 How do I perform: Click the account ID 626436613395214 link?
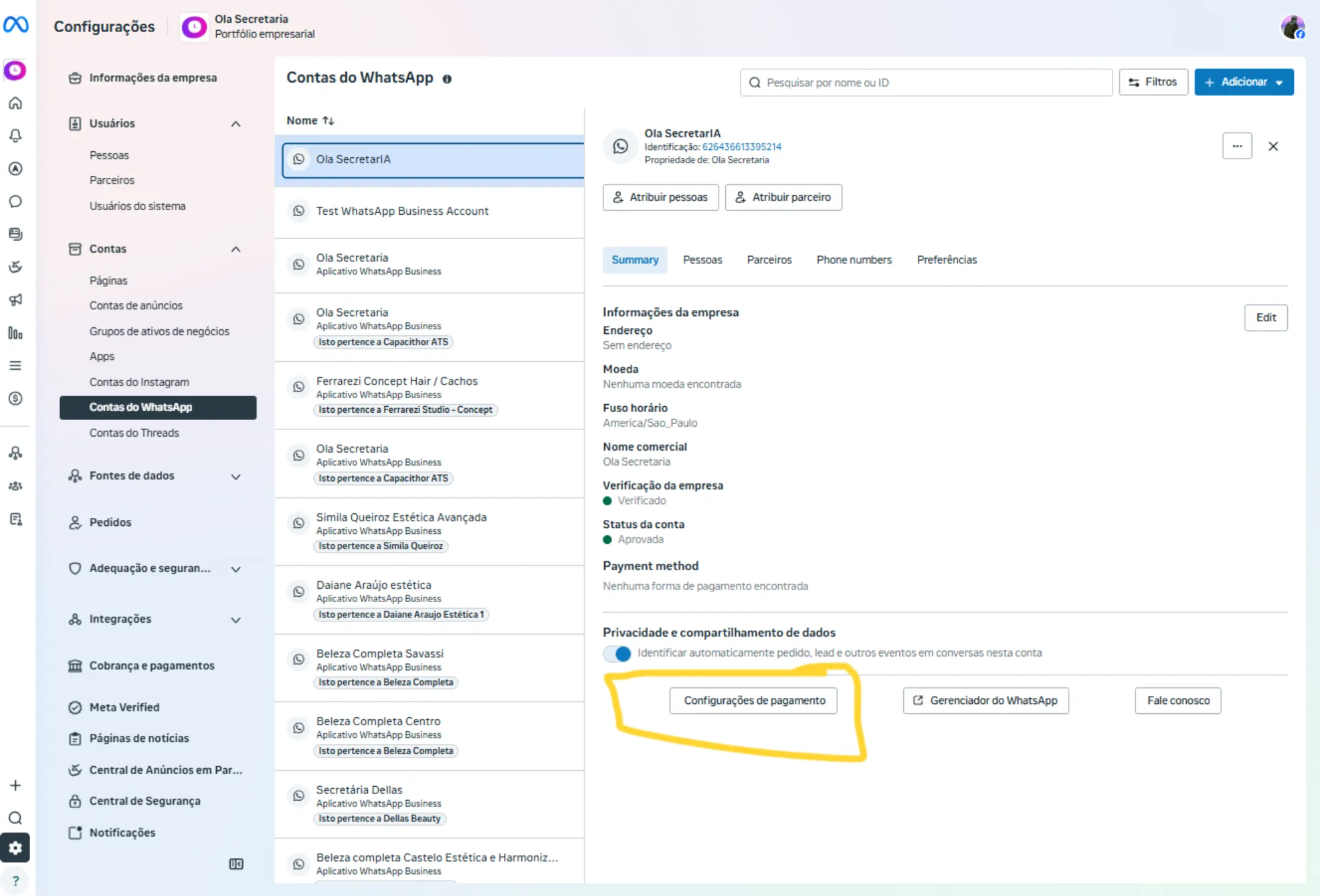[741, 147]
